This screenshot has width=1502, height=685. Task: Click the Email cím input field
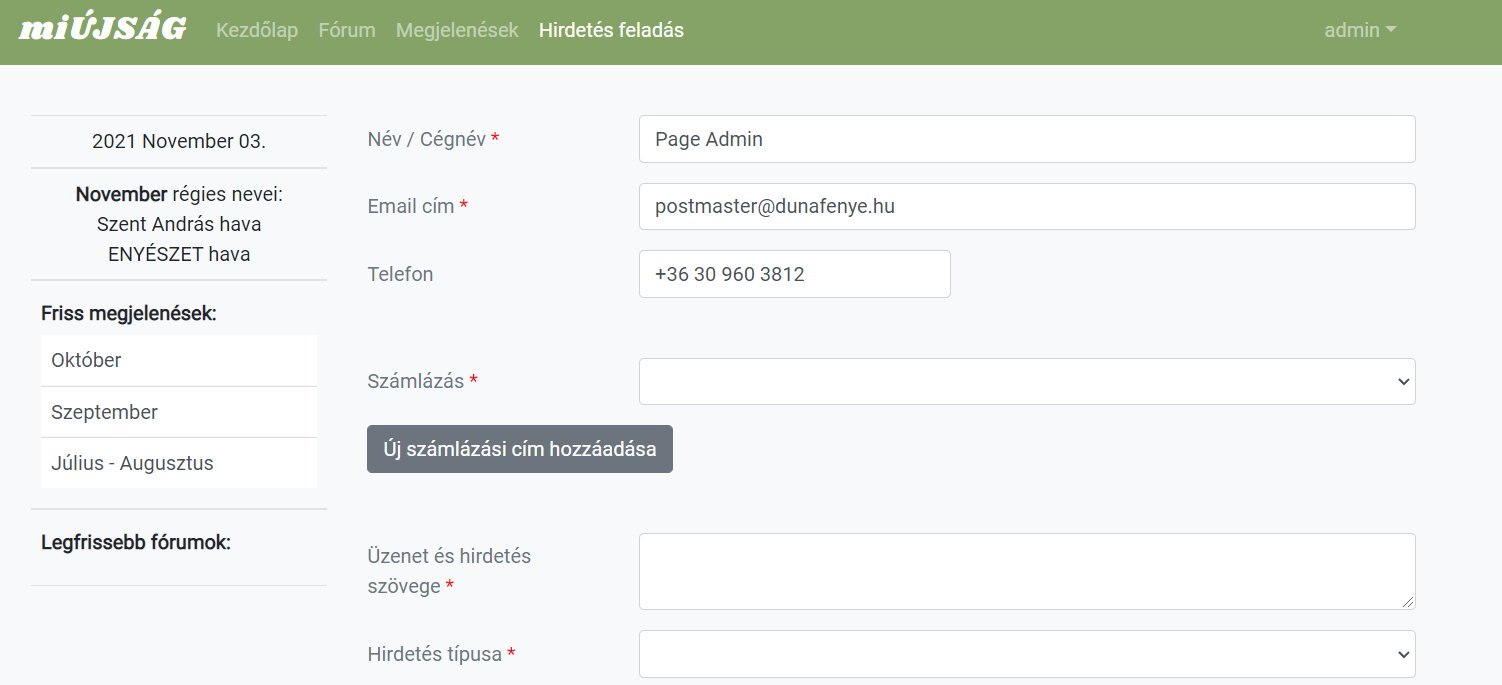coord(1027,206)
